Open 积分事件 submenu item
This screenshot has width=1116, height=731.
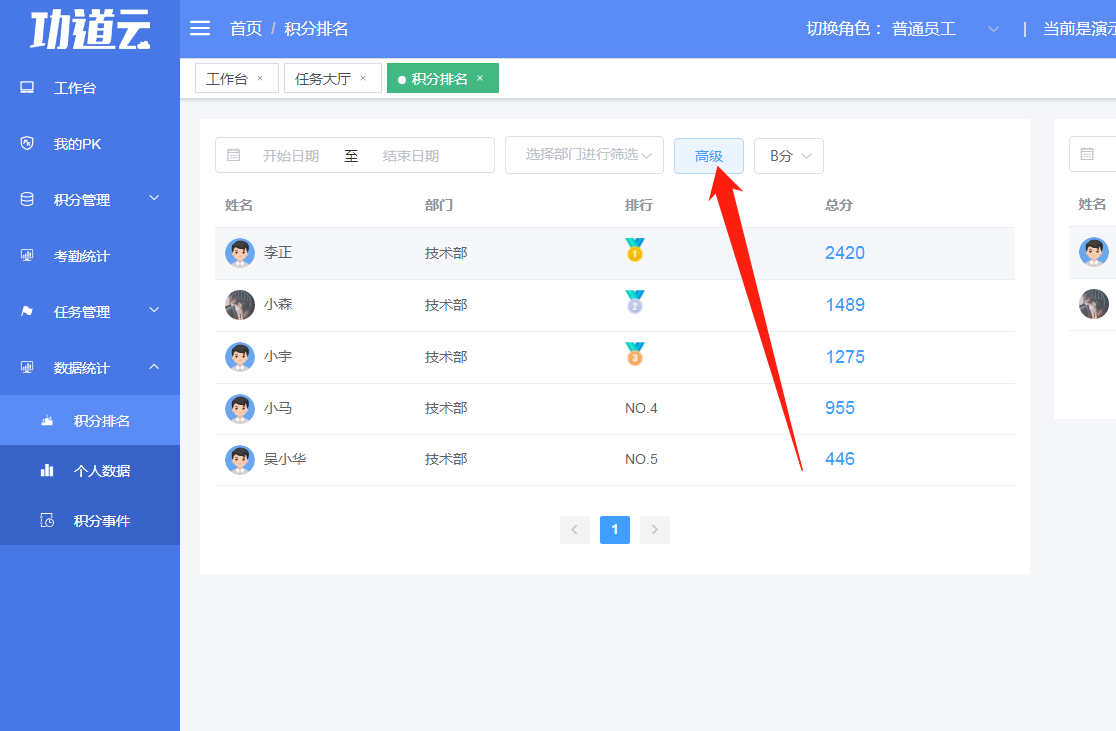click(90, 520)
